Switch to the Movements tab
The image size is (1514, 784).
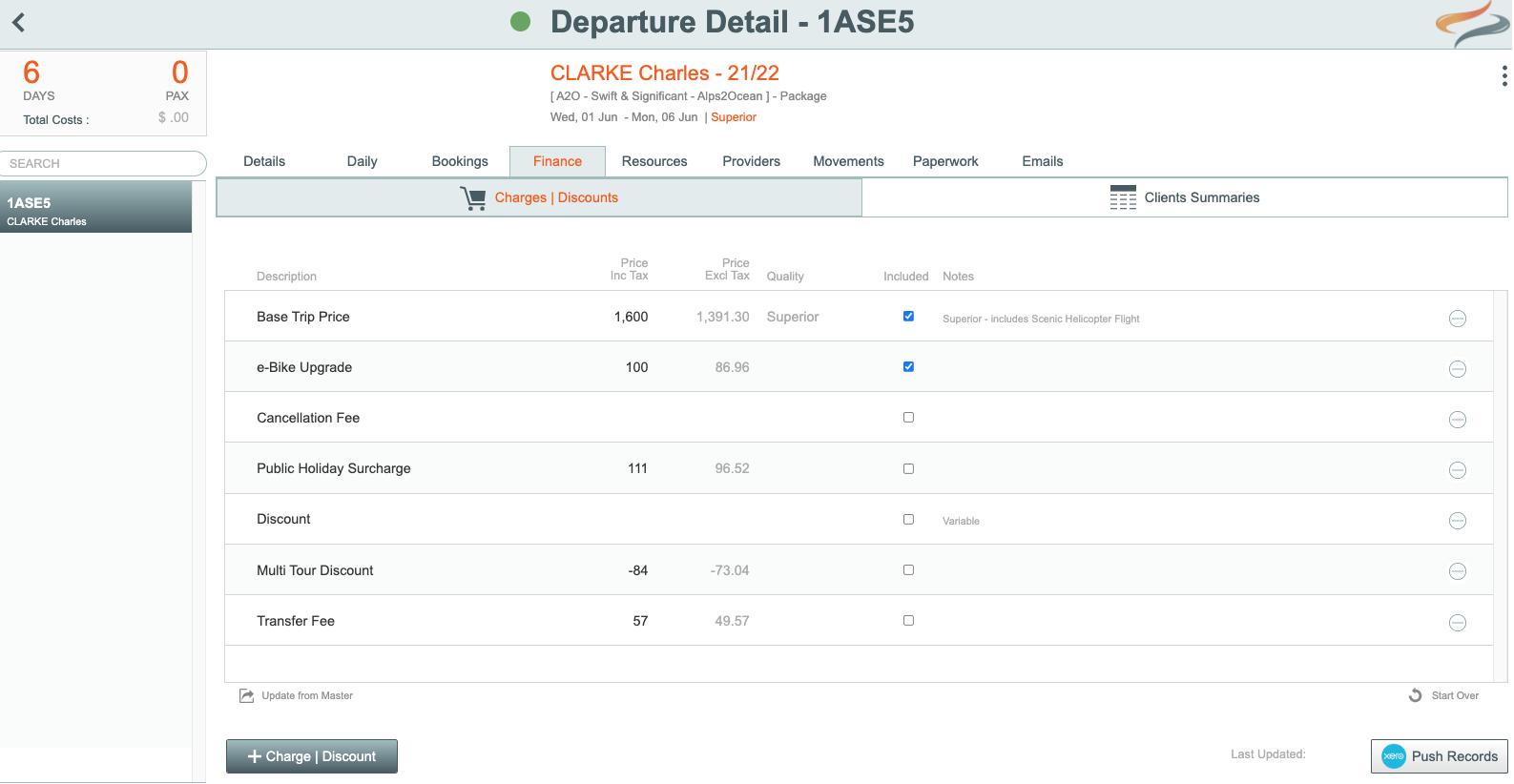pos(848,161)
